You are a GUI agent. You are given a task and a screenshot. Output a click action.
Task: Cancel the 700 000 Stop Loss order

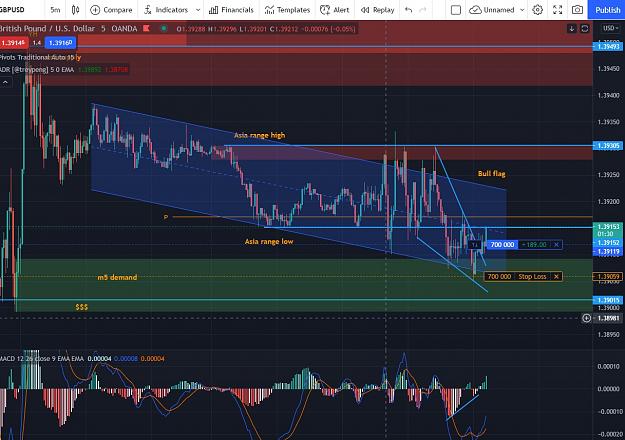pyautogui.click(x=556, y=277)
